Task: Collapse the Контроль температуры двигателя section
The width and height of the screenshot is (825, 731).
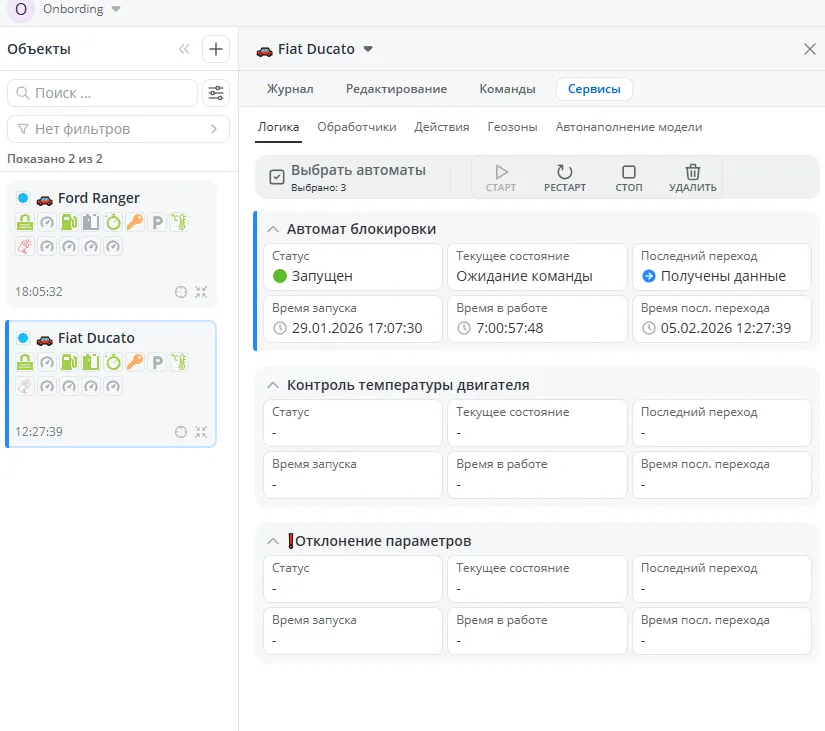Action: (273, 385)
